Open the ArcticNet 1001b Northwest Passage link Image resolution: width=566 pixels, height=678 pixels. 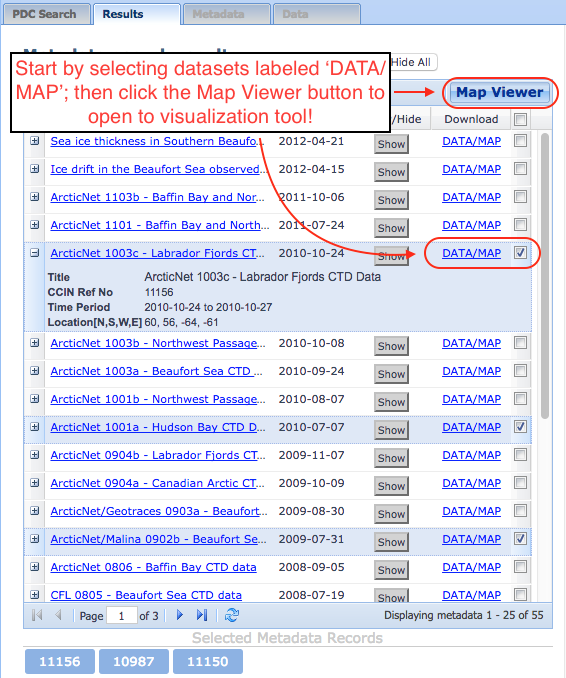coord(158,399)
